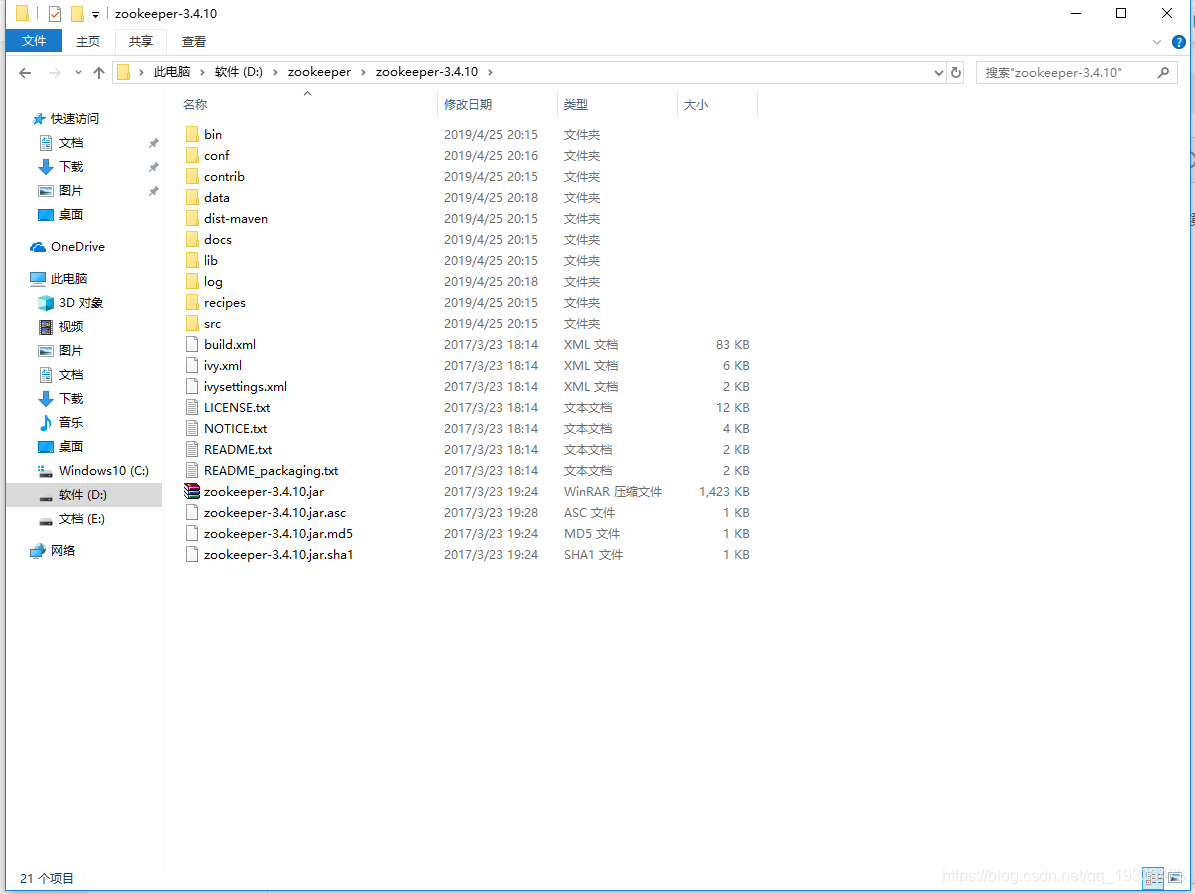Open the Help question mark icon
Screen dimensions: 1195x894
(x=1178, y=42)
